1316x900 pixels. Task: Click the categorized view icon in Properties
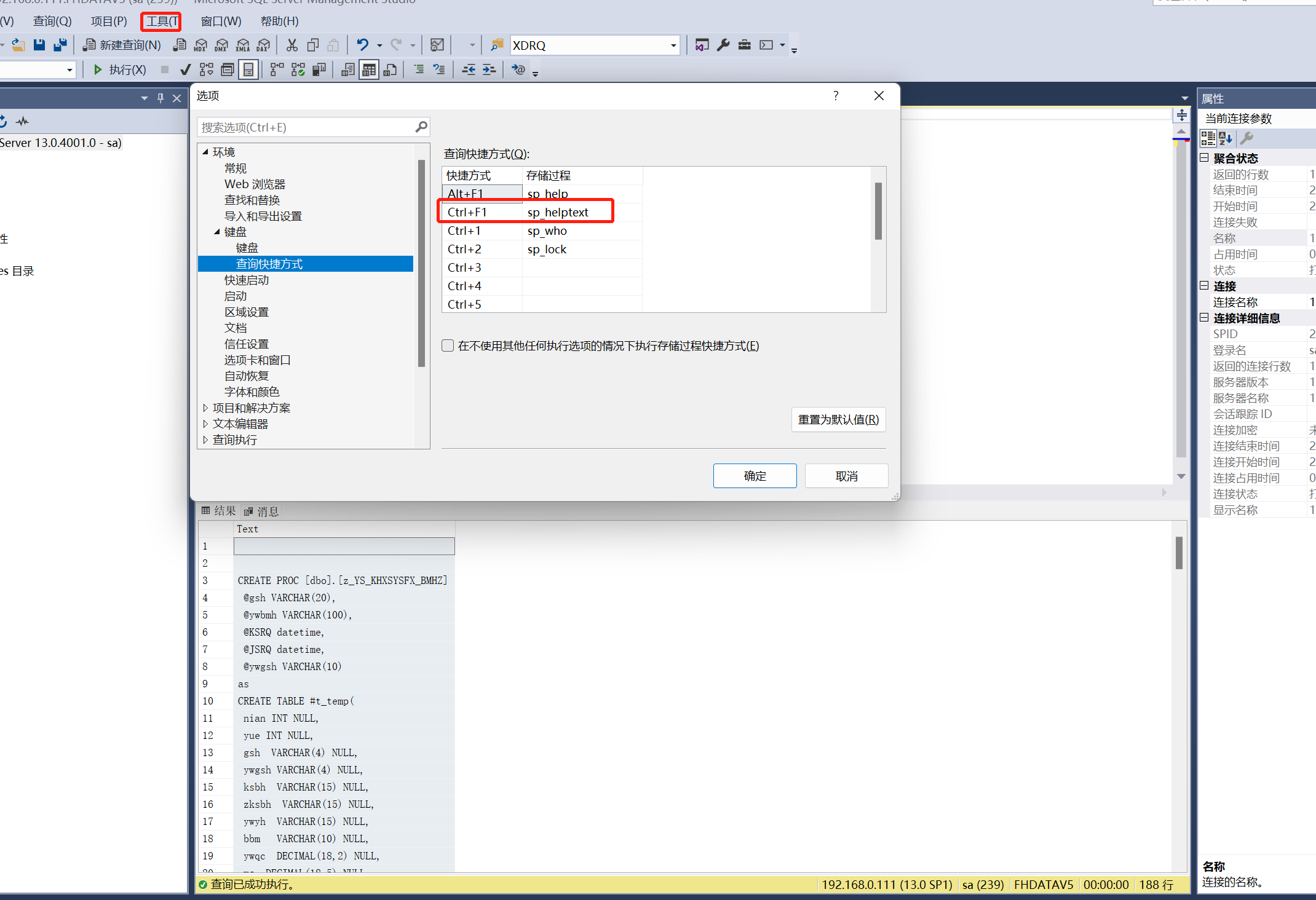pos(1208,138)
